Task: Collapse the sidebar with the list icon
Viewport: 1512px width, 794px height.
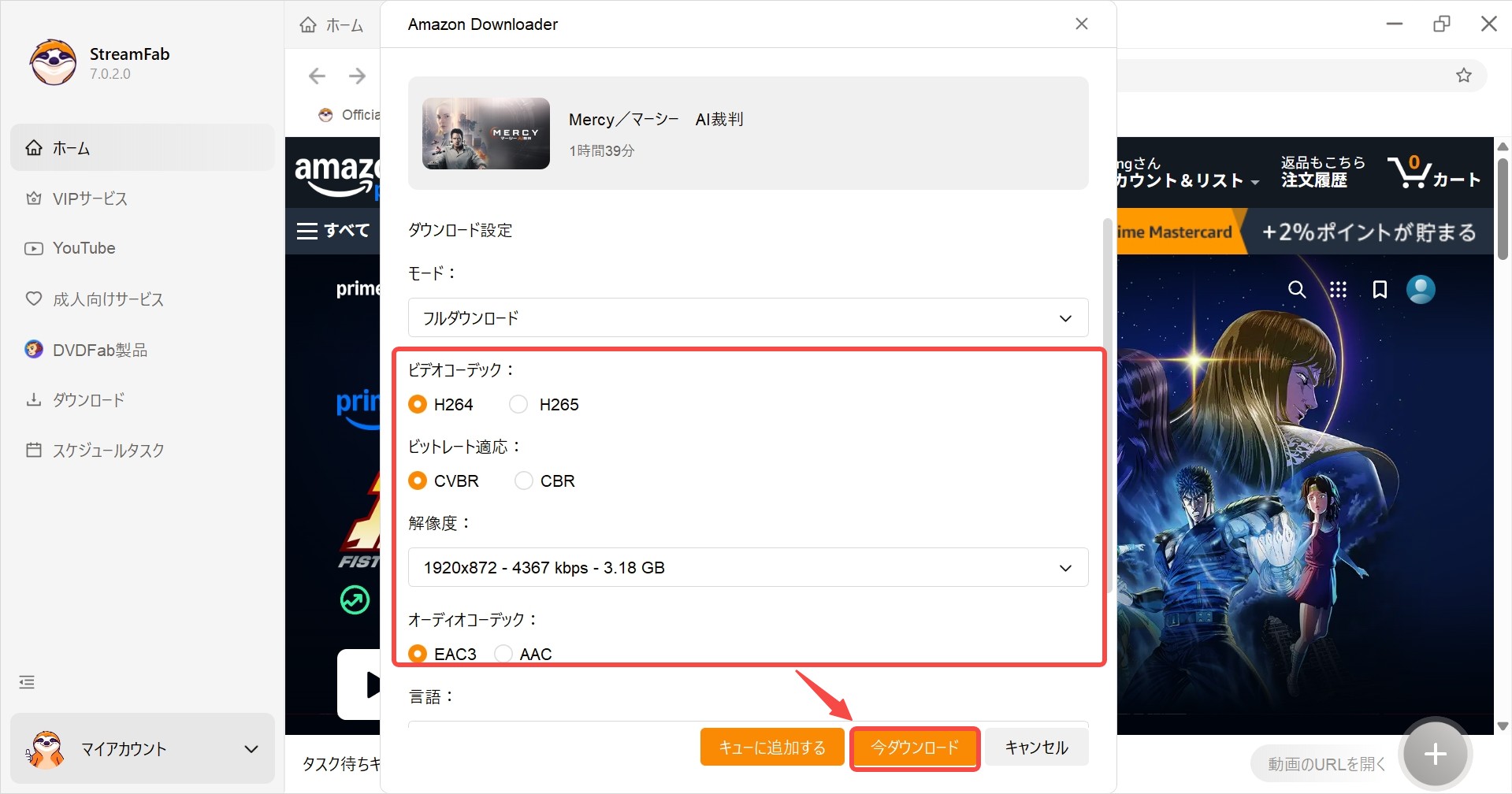Action: [27, 682]
